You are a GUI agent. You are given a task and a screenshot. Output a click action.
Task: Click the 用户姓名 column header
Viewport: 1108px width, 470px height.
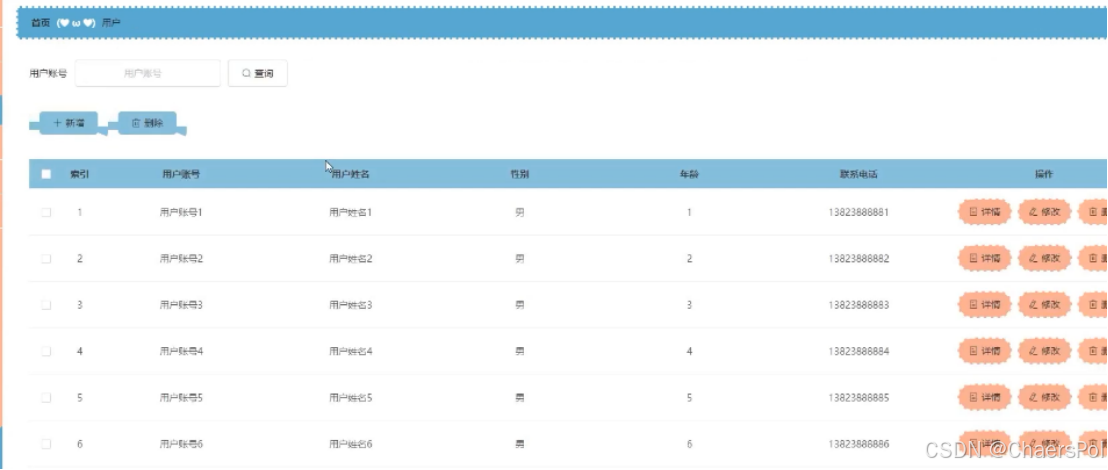350,175
